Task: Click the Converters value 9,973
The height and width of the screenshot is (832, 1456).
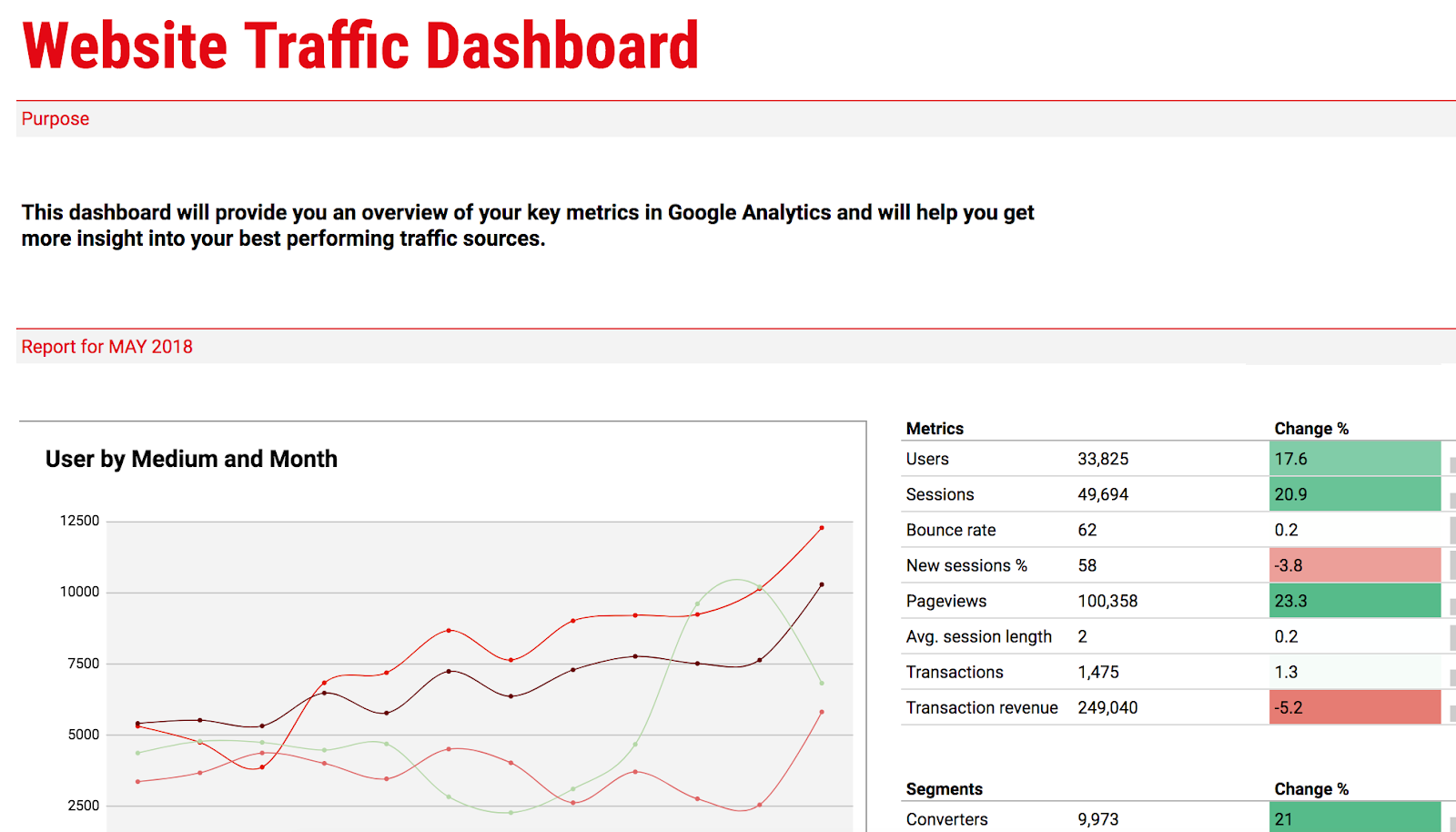Action: [x=1099, y=817]
